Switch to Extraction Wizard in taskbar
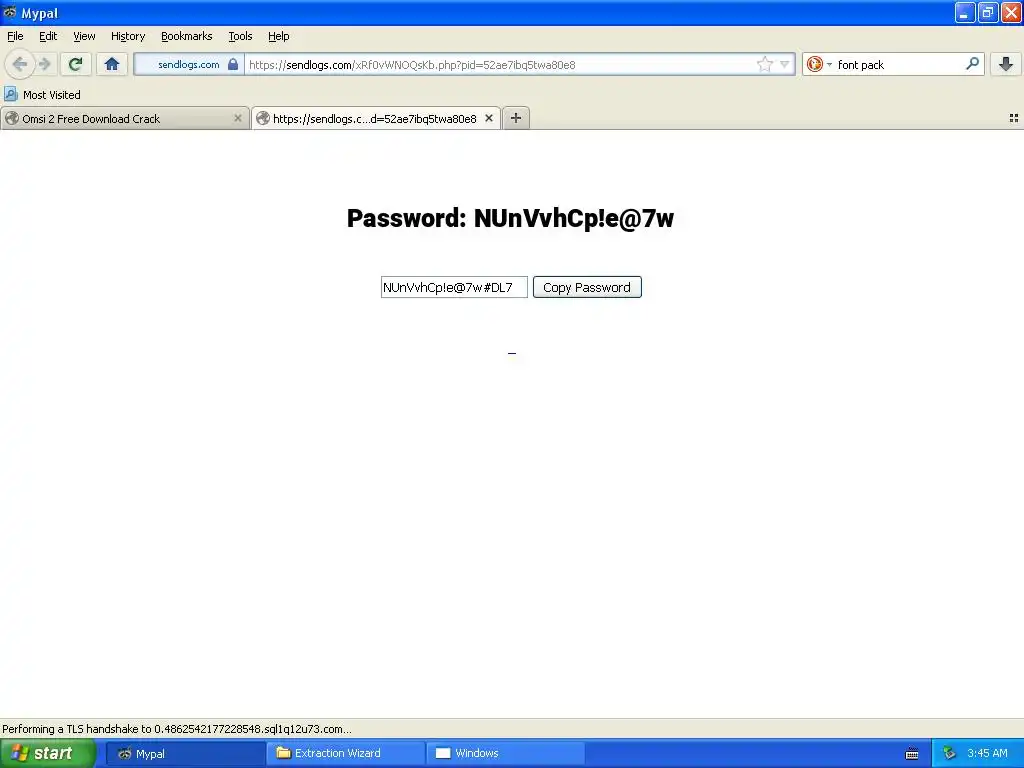This screenshot has height=768, width=1024. coord(345,753)
